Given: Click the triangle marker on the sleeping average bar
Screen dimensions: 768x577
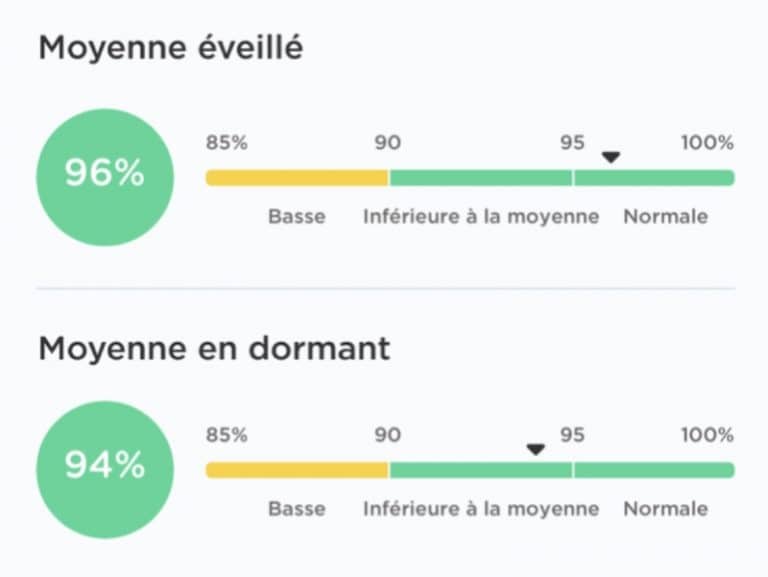Looking at the screenshot, I should point(536,450).
